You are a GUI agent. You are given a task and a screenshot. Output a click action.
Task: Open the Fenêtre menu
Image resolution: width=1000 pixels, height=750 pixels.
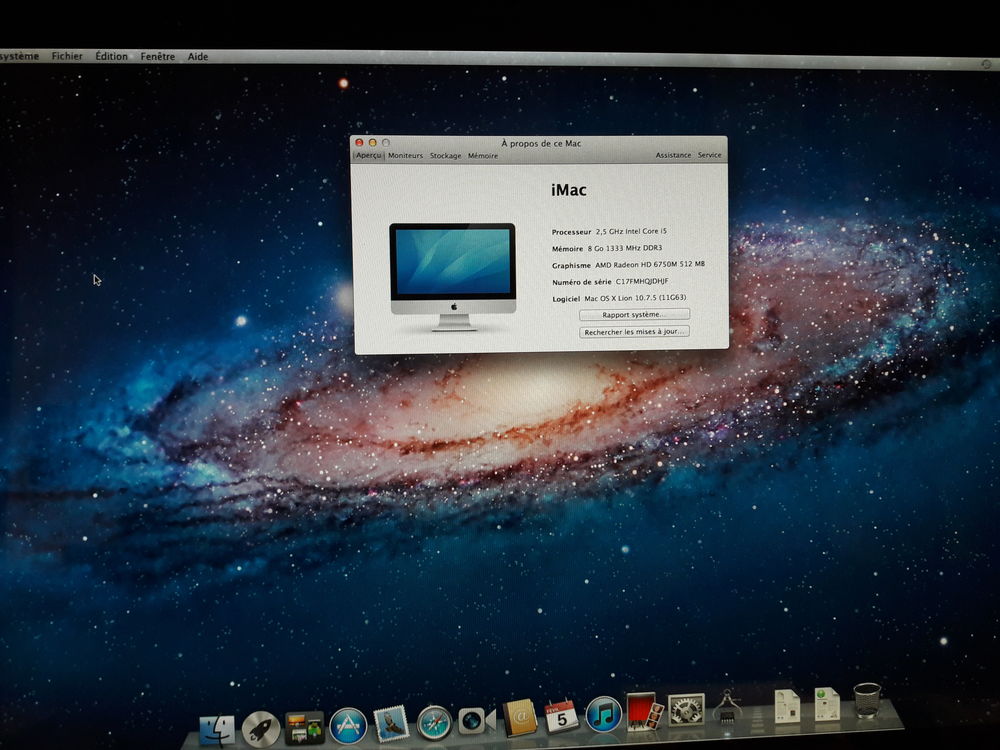[158, 56]
